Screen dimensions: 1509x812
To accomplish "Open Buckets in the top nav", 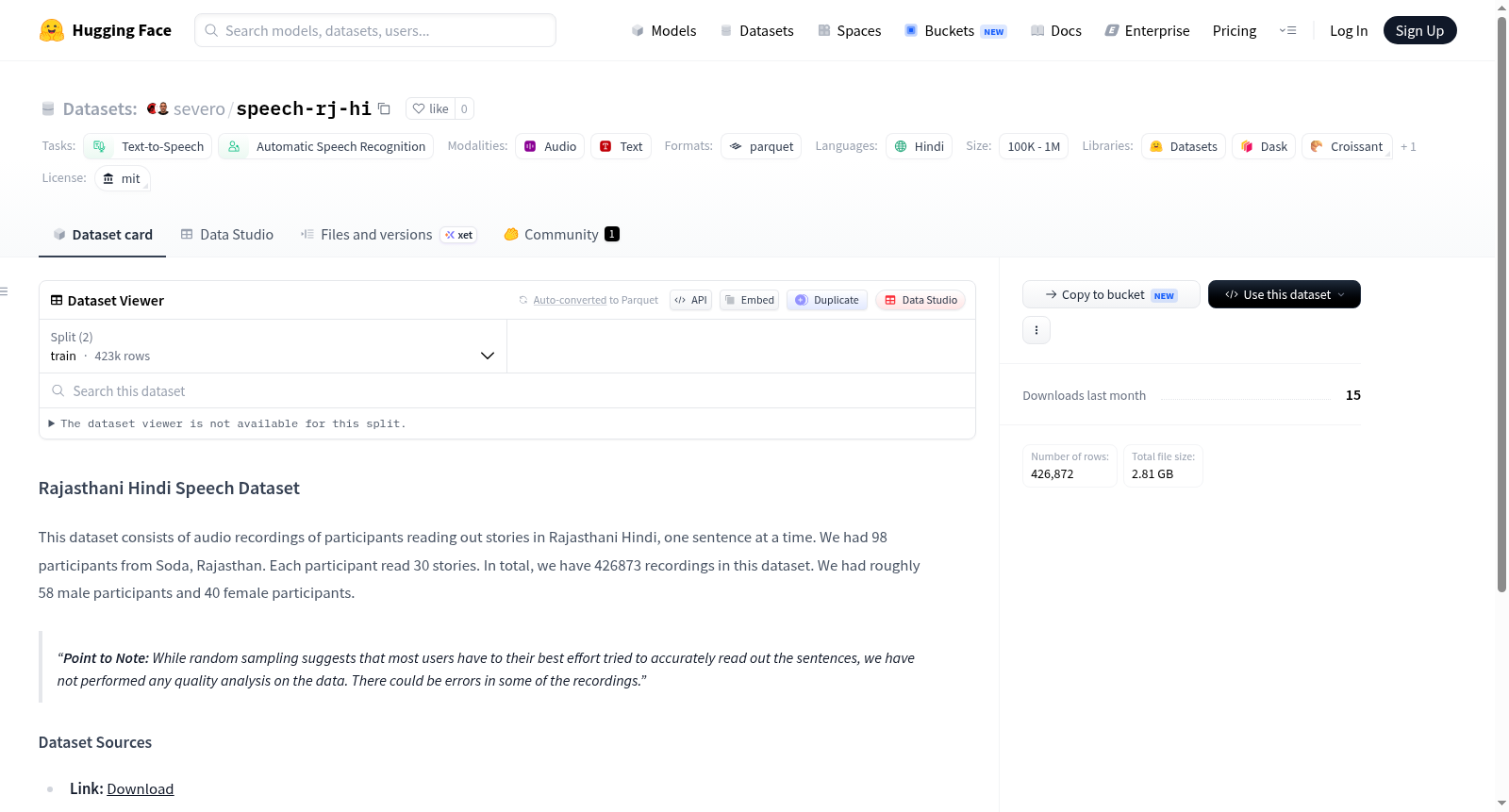I will (955, 30).
